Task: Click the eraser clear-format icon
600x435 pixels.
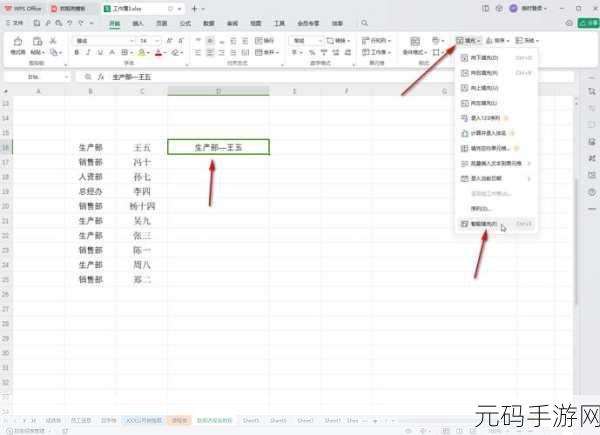Action: 175,52
